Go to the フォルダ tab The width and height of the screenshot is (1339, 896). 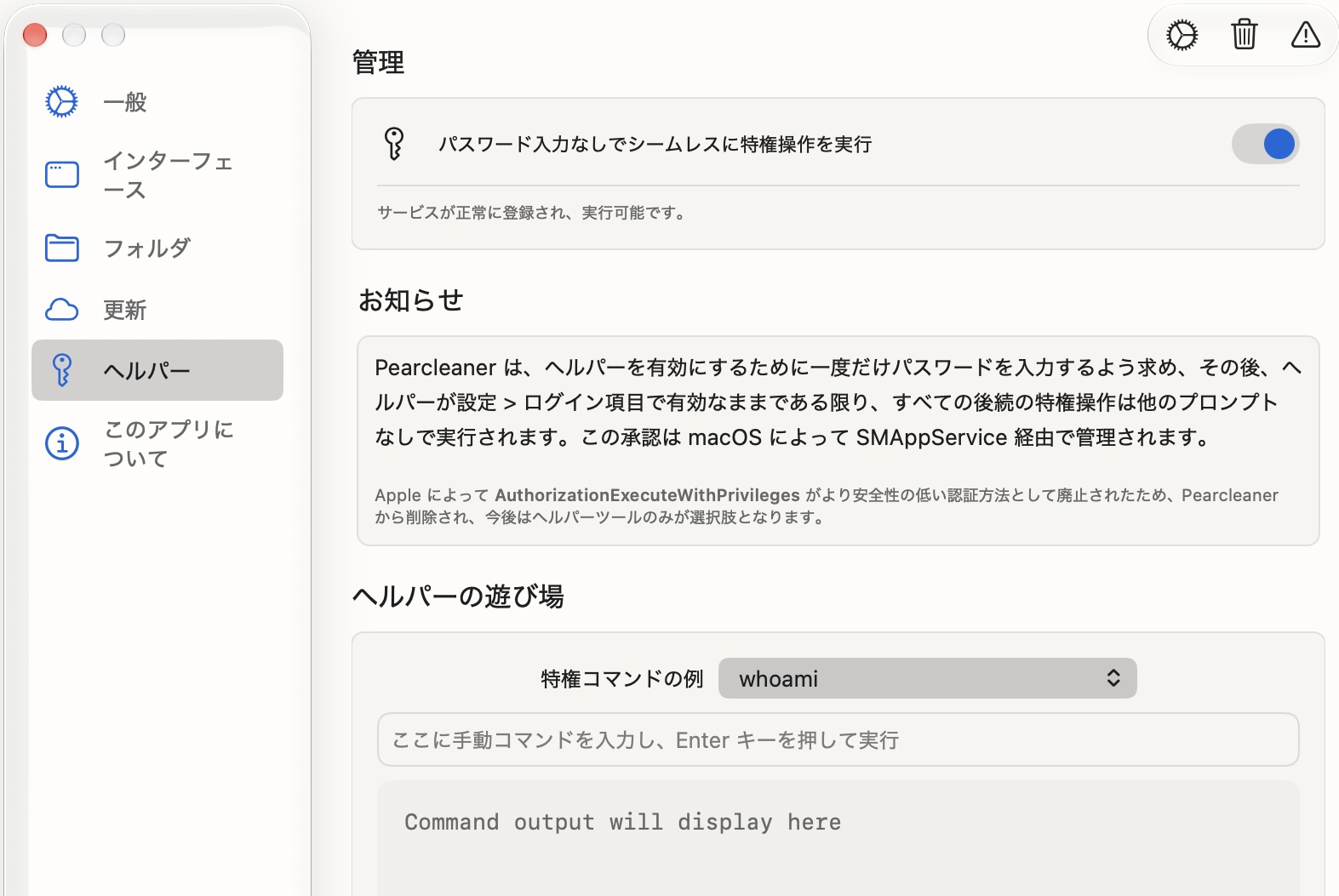157,248
